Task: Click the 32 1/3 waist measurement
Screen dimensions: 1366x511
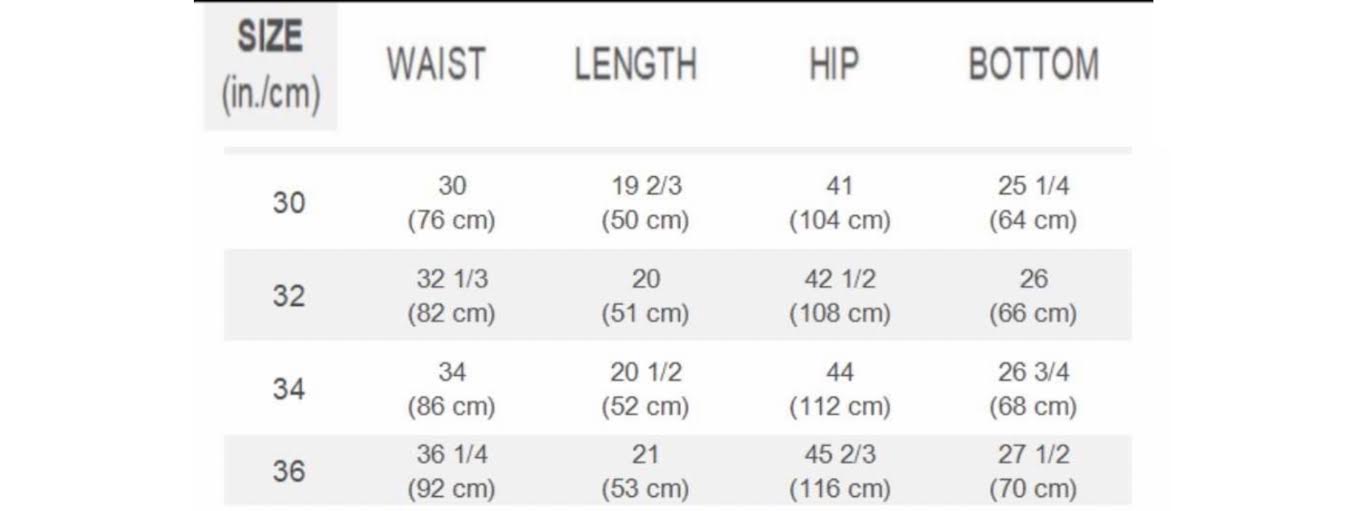Action: click(x=452, y=279)
